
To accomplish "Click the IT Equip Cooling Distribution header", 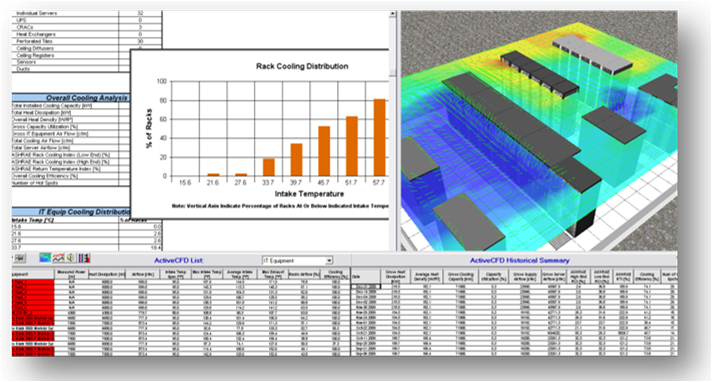I will [71, 212].
